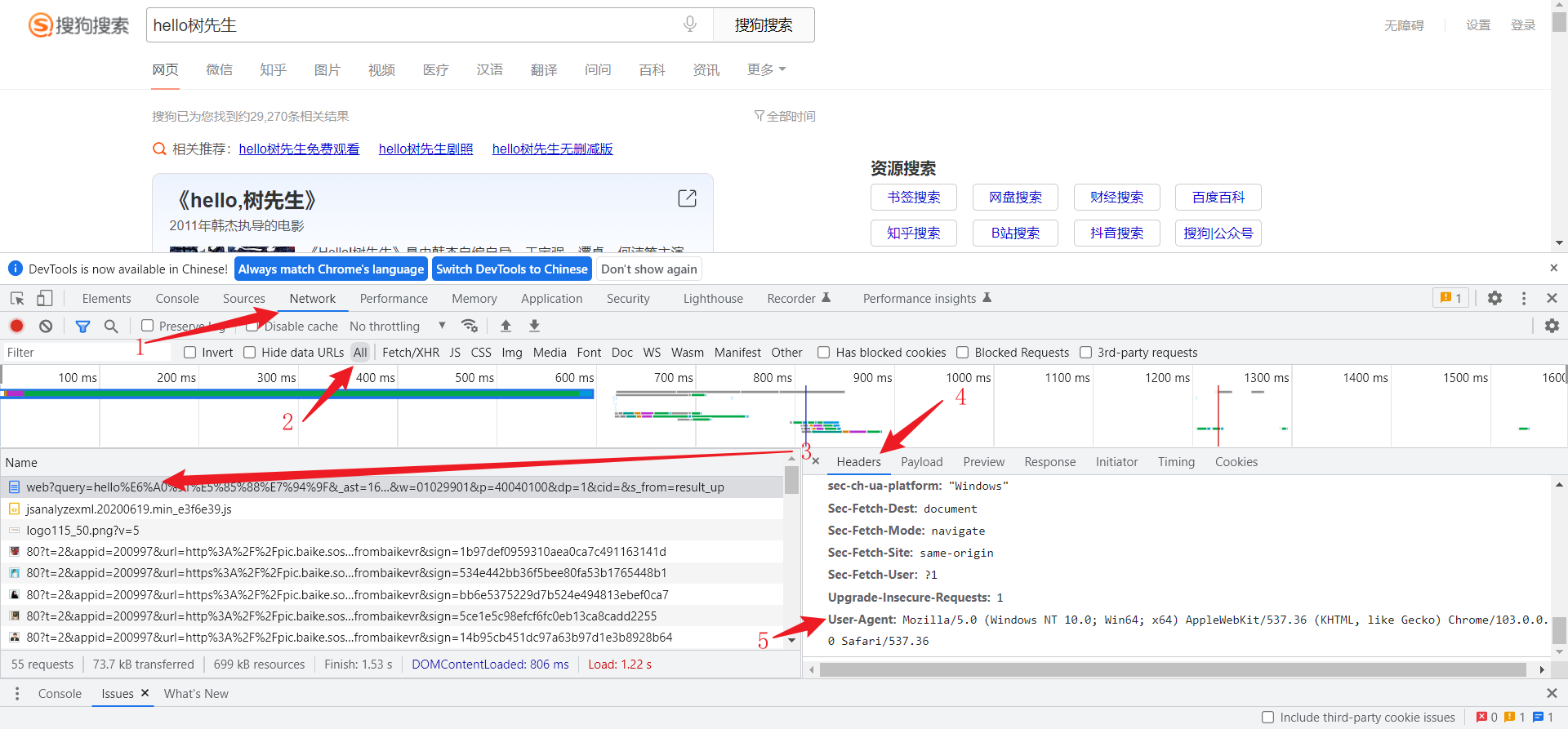The height and width of the screenshot is (729, 1568).
Task: Select the web?query=hello request row
Action: [x=392, y=487]
